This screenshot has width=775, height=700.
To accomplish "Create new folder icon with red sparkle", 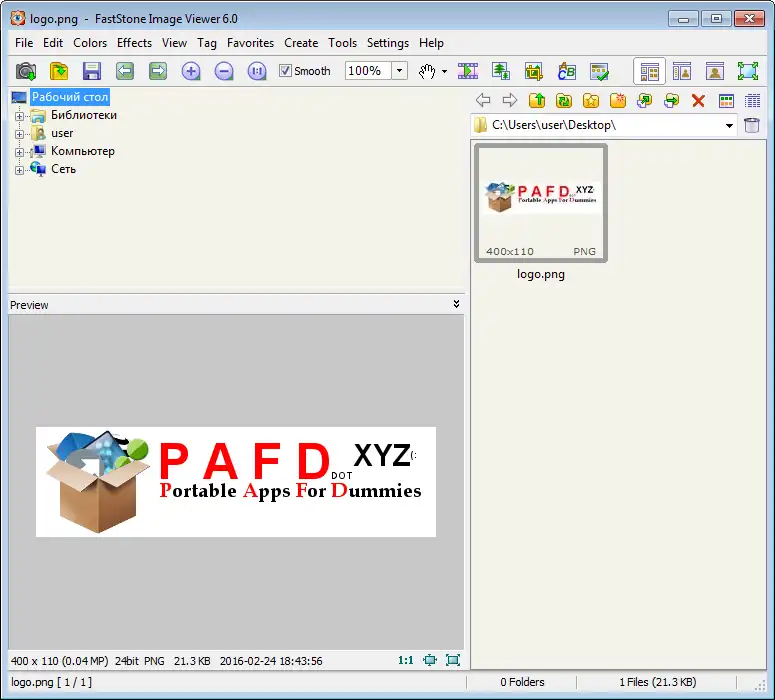I will click(618, 100).
